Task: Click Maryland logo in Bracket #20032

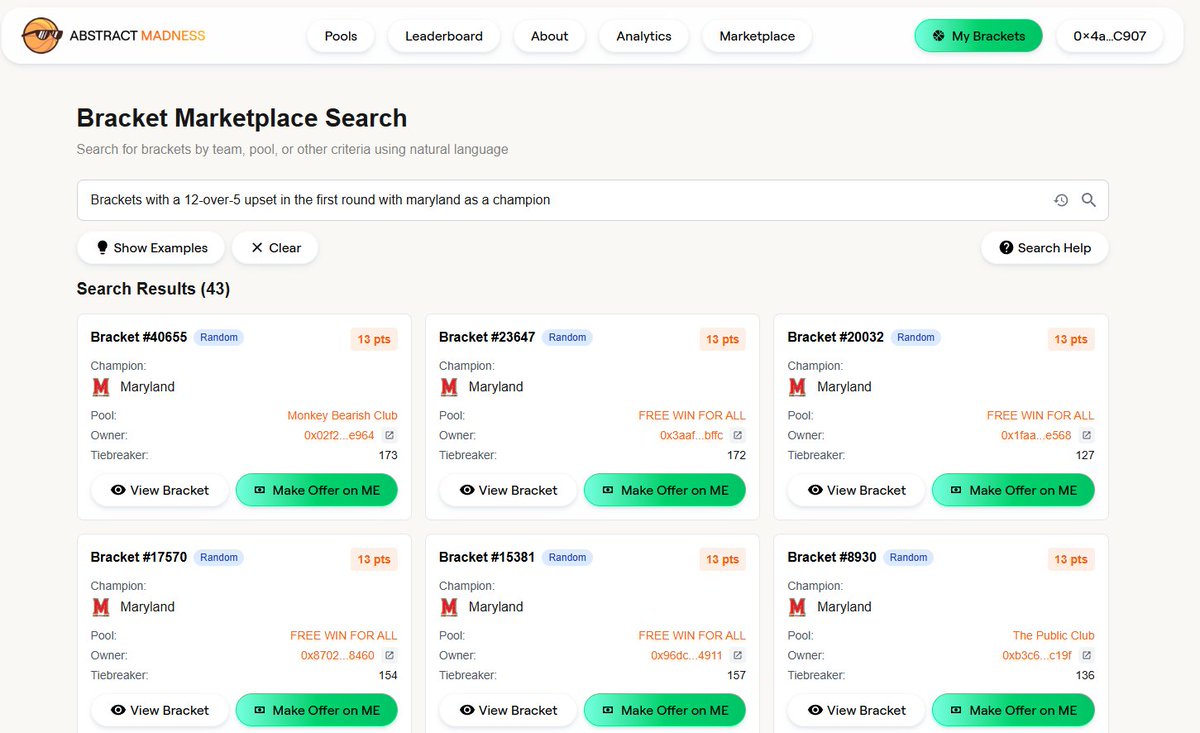Action: (x=797, y=387)
